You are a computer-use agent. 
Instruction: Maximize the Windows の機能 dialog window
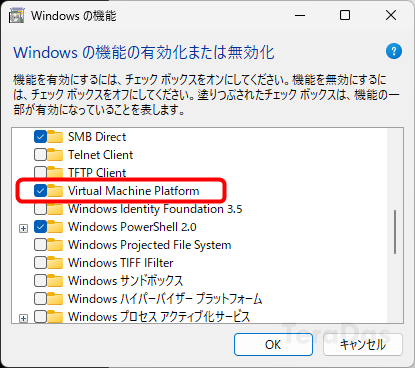click(345, 15)
